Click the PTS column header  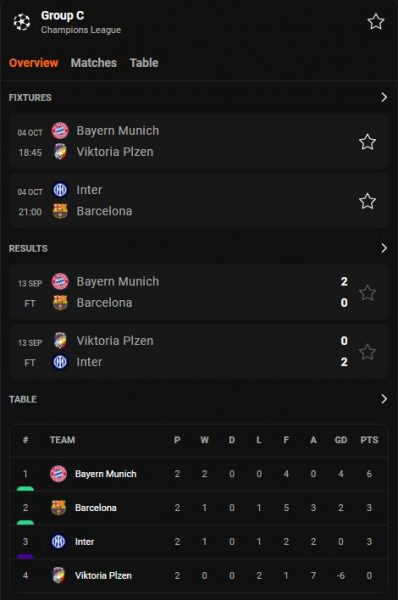tap(369, 440)
